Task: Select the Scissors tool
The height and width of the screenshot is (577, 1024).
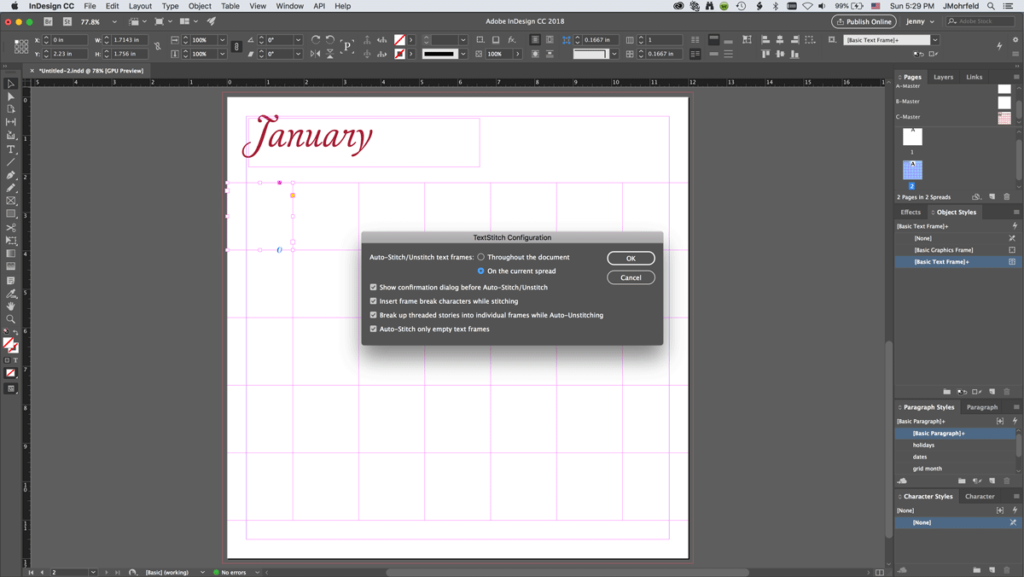Action: (11, 228)
